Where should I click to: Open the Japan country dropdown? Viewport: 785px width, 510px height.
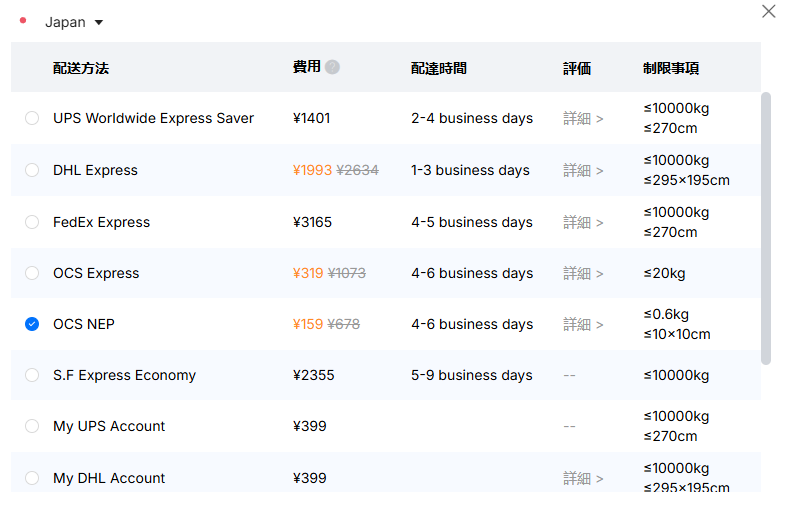pos(74,22)
